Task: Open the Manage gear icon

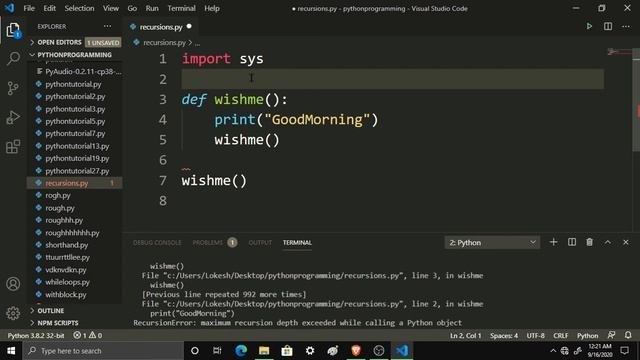Action: click(13, 313)
